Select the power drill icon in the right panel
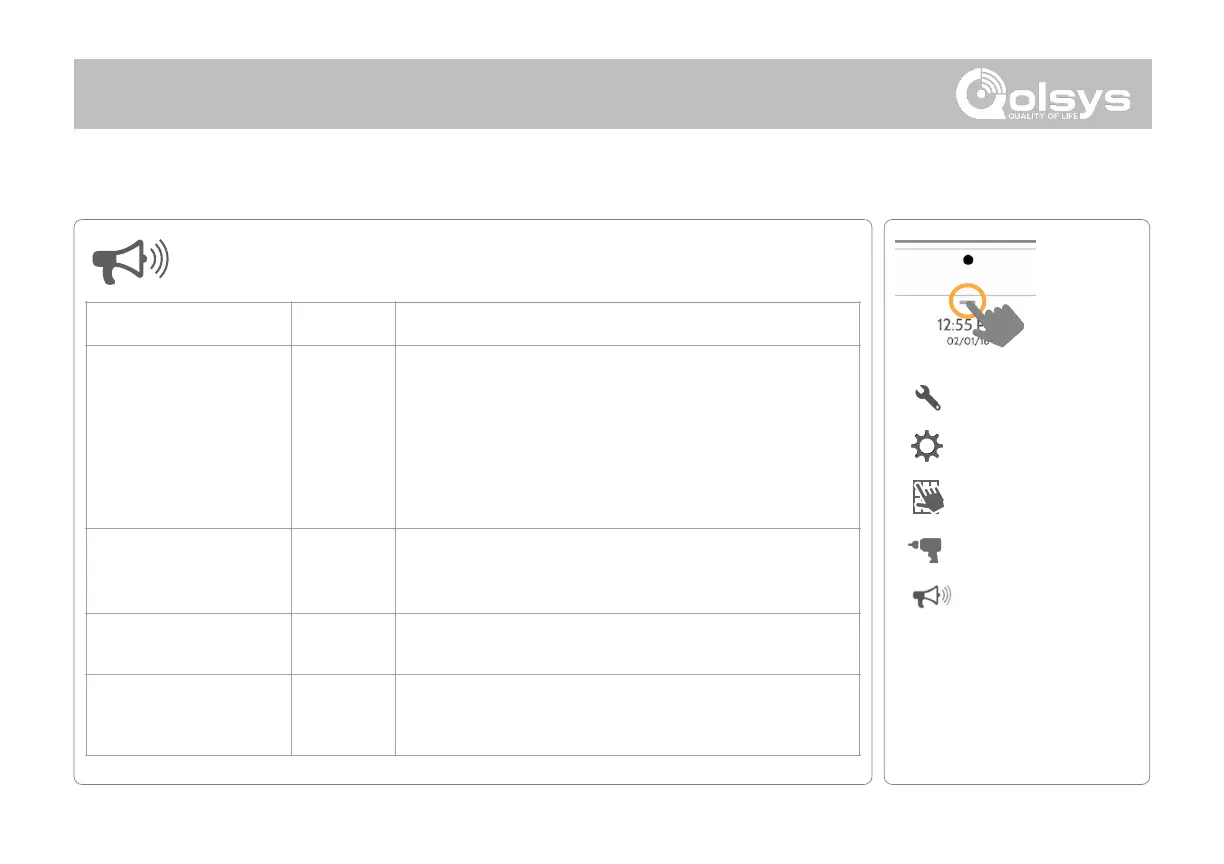 coord(927,549)
